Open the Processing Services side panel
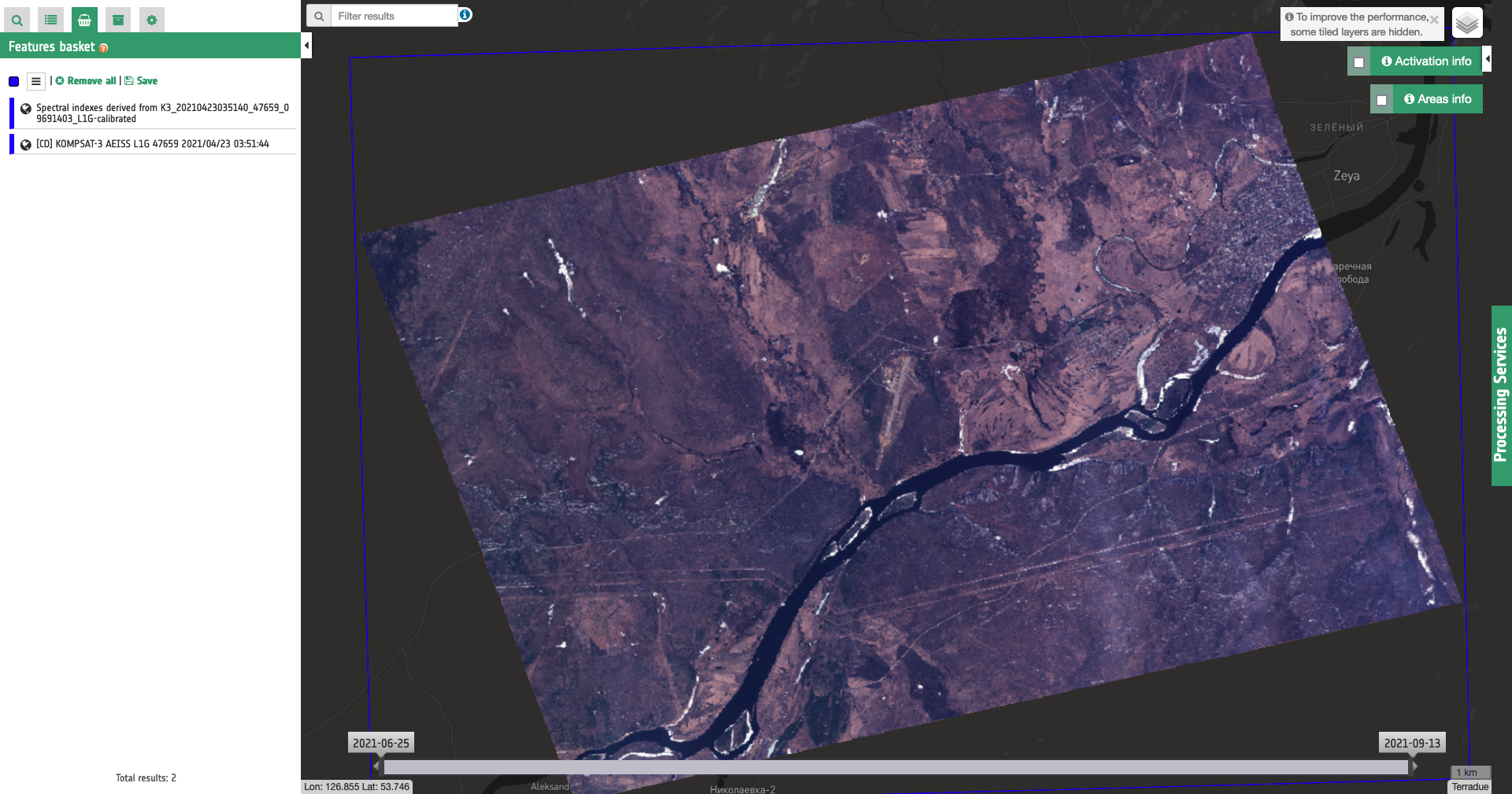 [x=1501, y=395]
